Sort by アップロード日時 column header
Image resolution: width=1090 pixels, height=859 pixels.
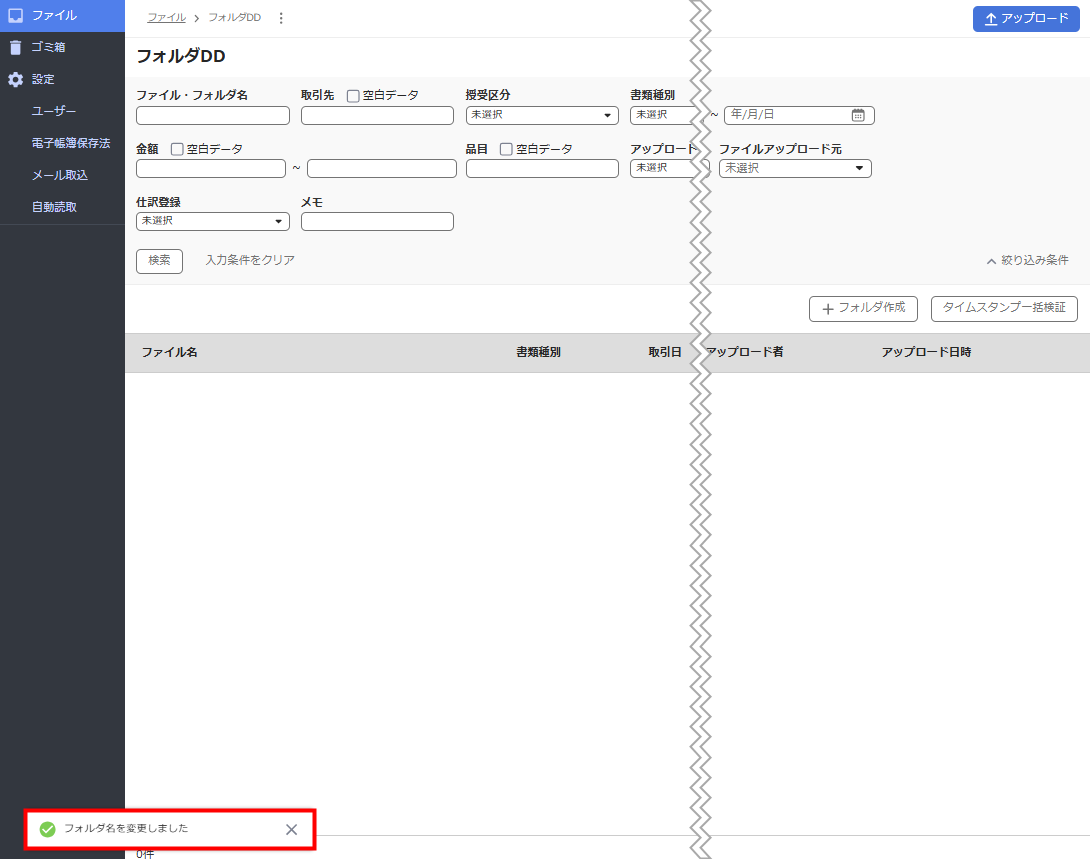[x=926, y=352]
